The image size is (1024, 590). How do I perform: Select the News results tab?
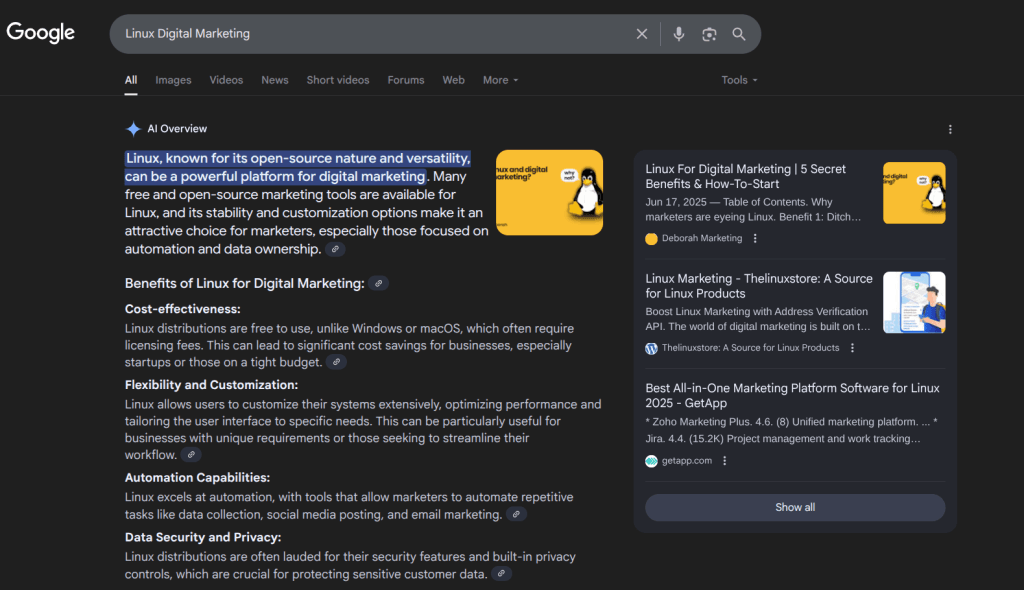pyautogui.click(x=274, y=80)
